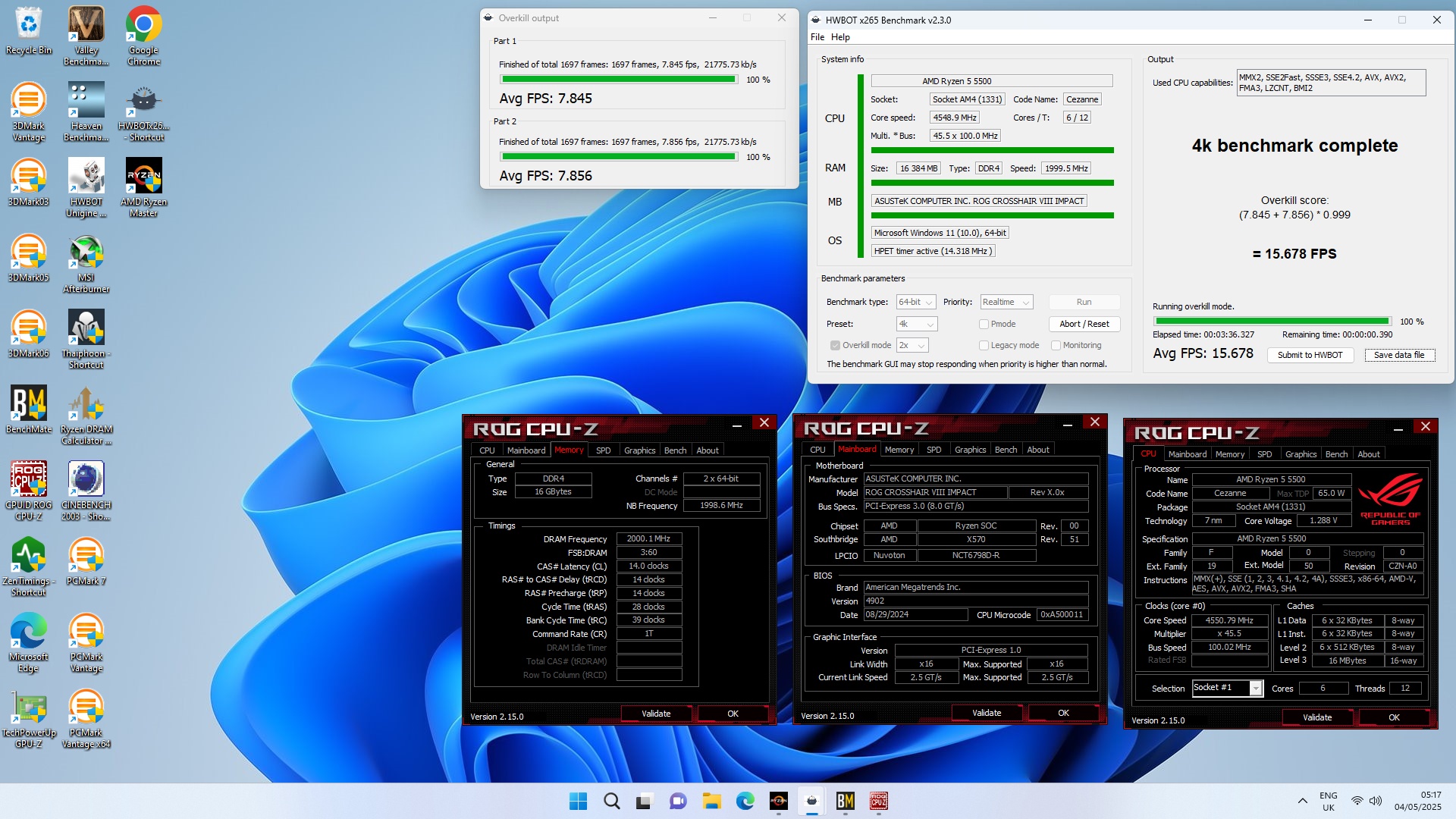Show hidden system tray icons chevron
The image size is (1456, 819).
click(x=1302, y=801)
